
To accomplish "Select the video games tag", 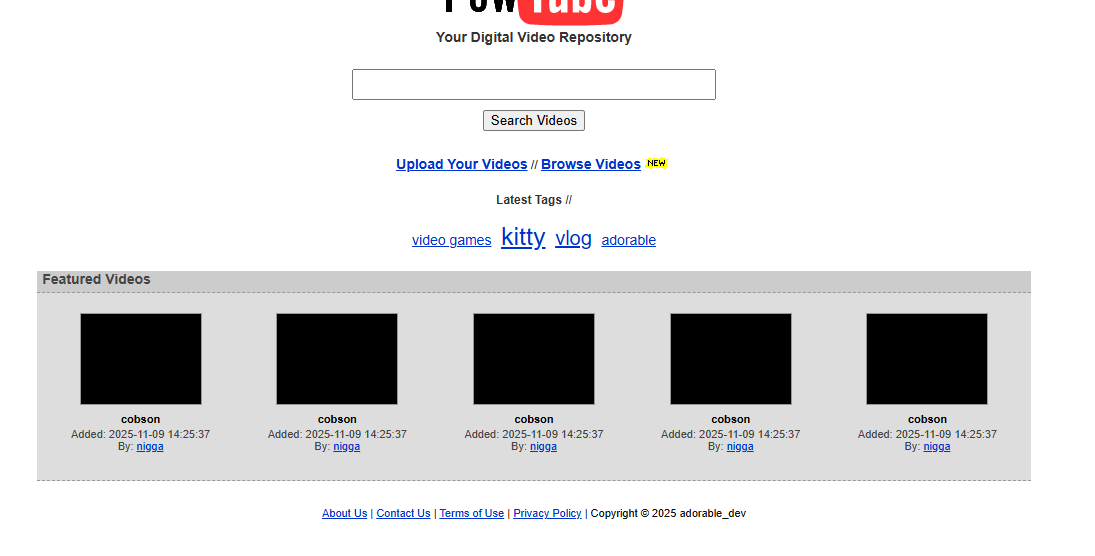I will coord(452,240).
